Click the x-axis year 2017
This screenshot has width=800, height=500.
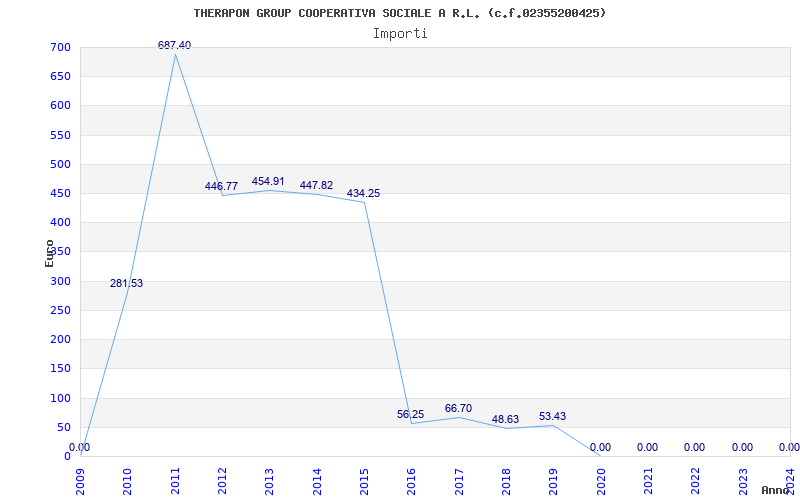click(x=459, y=482)
